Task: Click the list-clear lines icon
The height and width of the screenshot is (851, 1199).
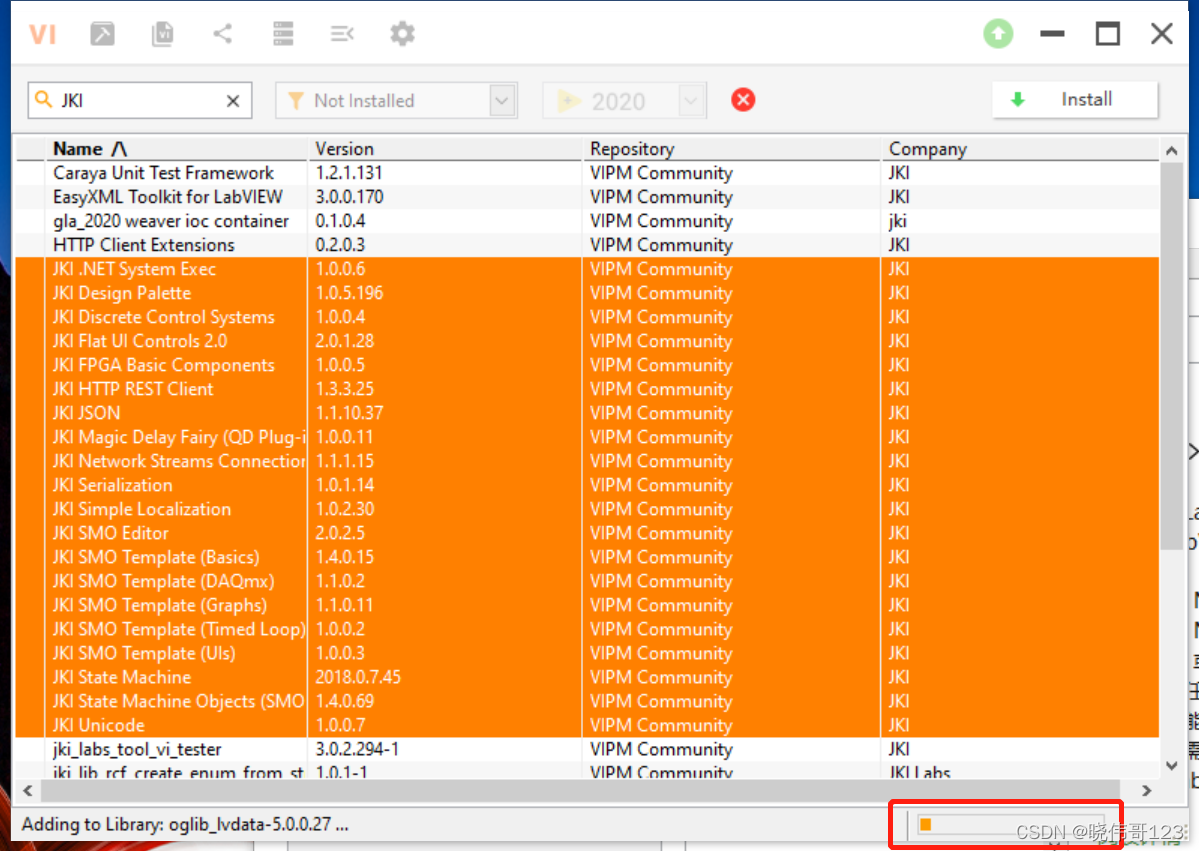Action: pos(342,34)
